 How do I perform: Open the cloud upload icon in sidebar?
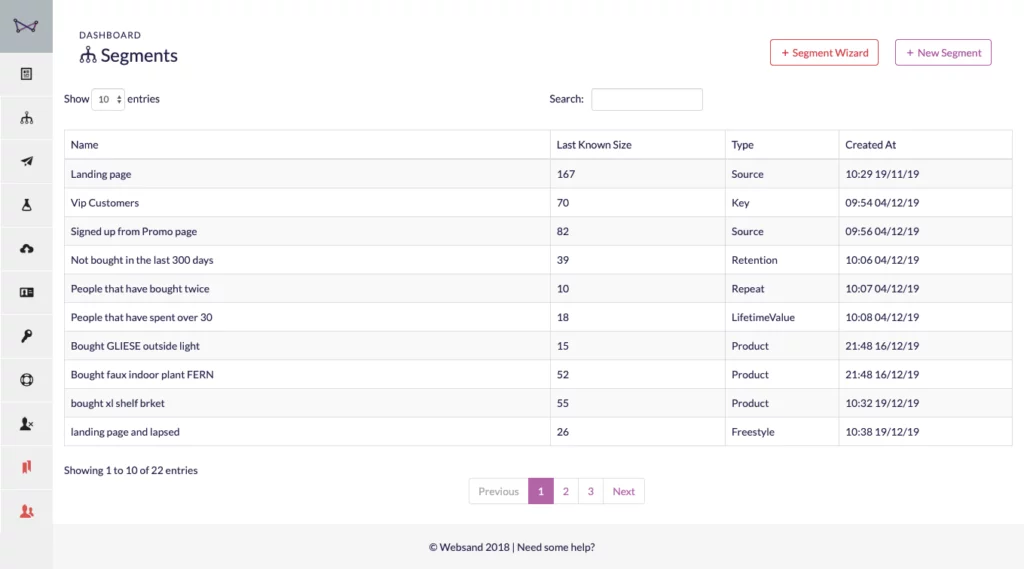pyautogui.click(x=26, y=249)
